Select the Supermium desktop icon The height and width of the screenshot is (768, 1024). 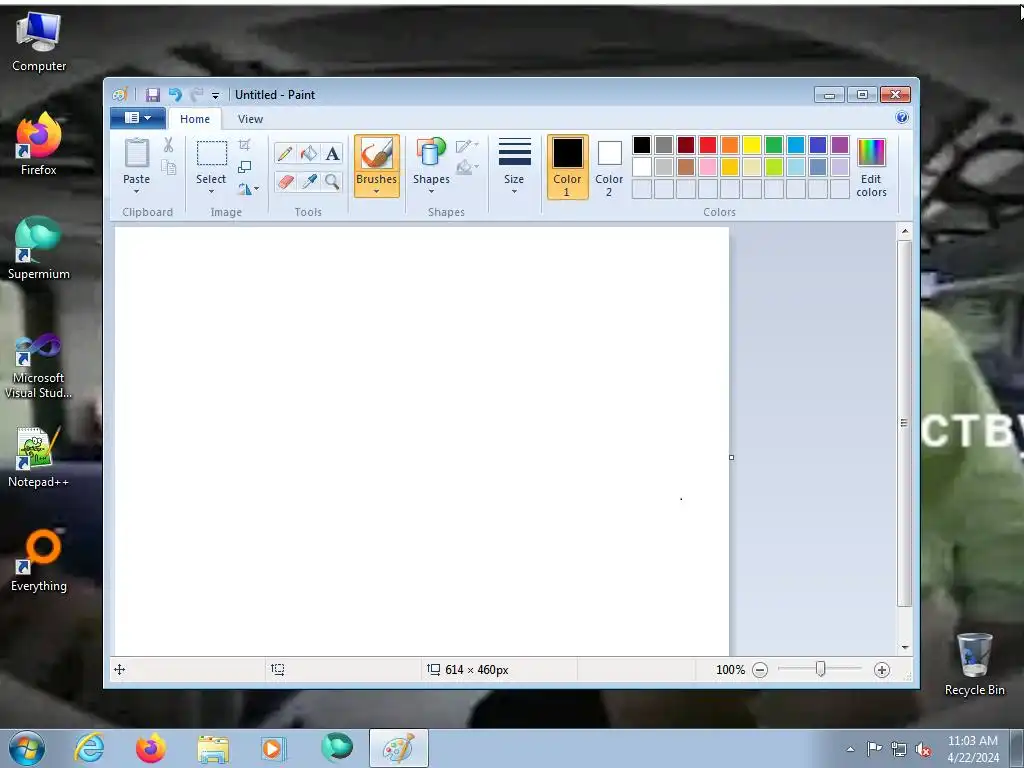coord(39,248)
